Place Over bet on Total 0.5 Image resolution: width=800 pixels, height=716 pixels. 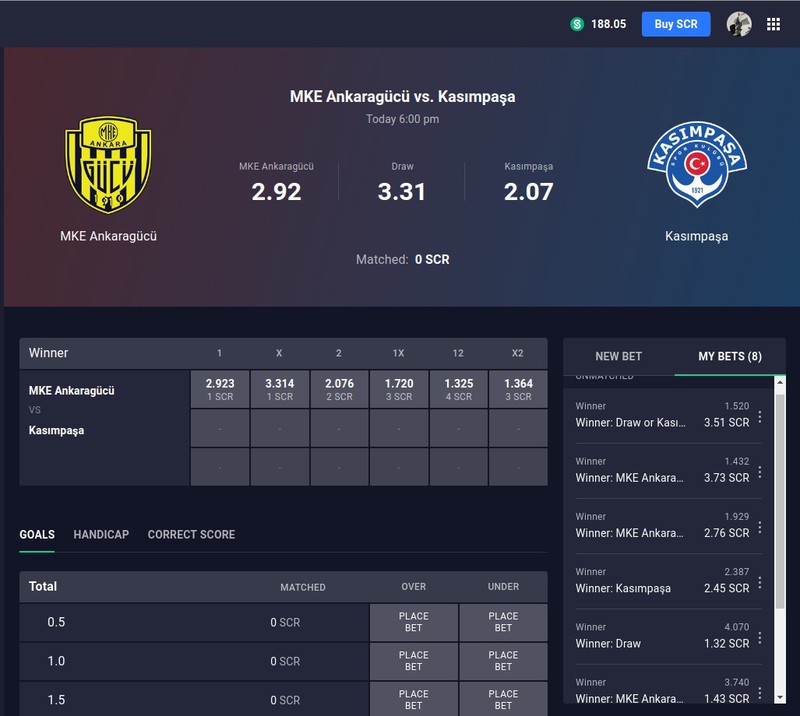point(414,622)
